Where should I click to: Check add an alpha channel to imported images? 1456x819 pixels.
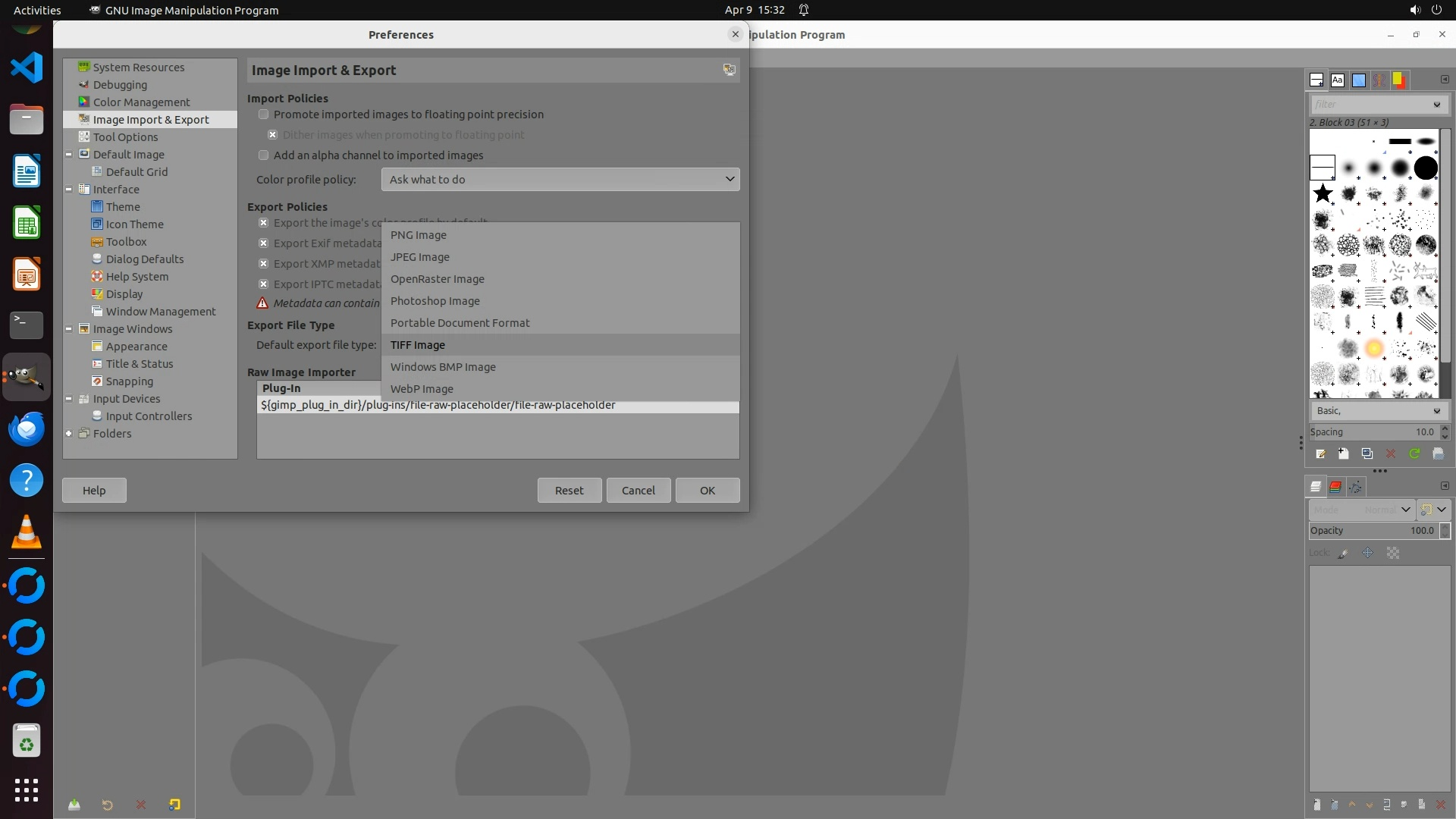coord(264,155)
